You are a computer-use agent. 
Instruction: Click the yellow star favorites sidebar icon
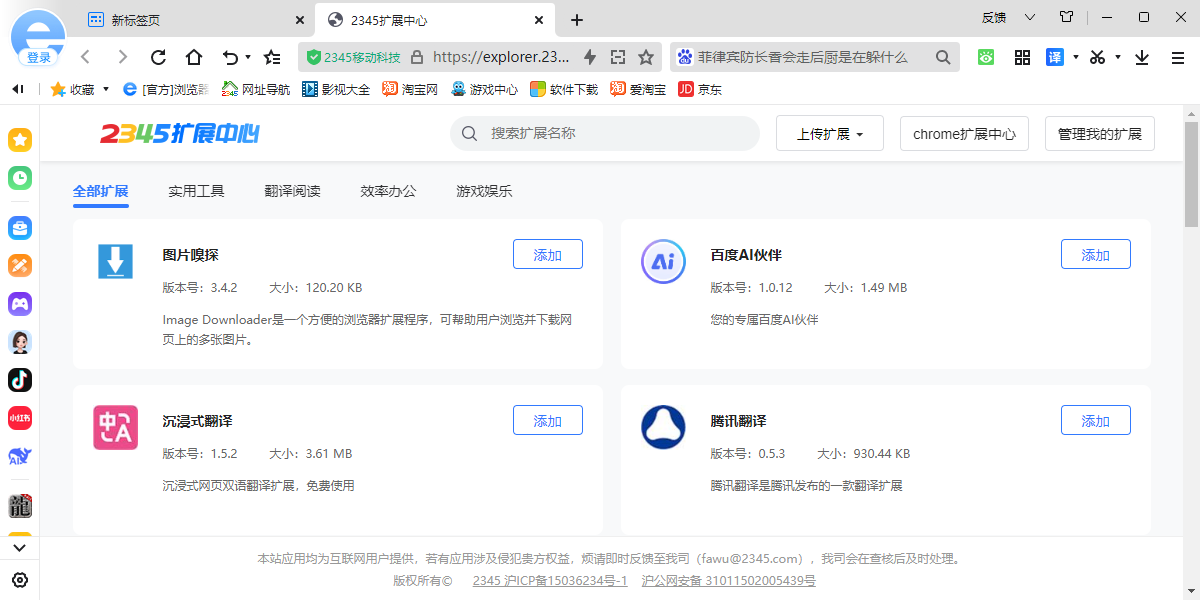pyautogui.click(x=20, y=140)
